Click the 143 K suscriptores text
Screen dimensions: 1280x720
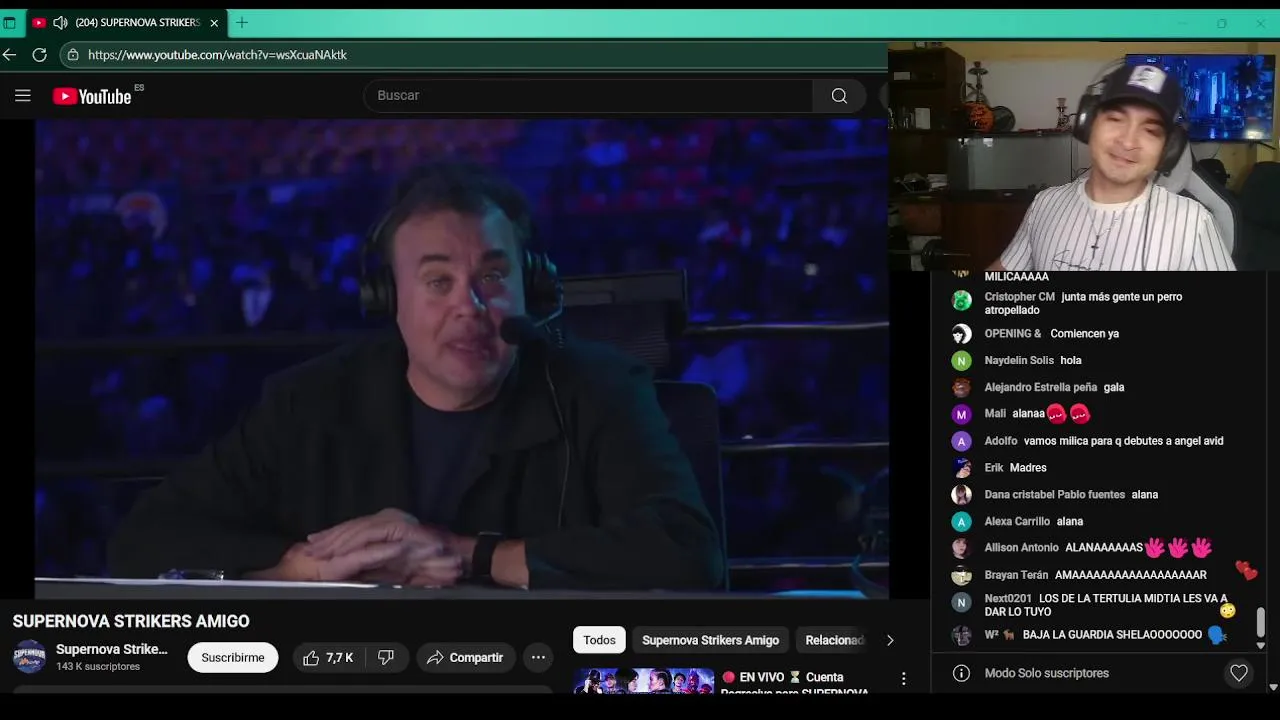(98, 667)
